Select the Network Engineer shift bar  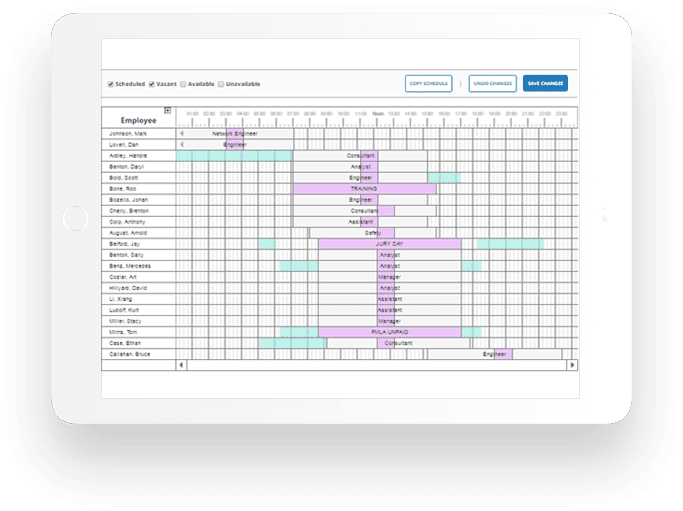235,134
